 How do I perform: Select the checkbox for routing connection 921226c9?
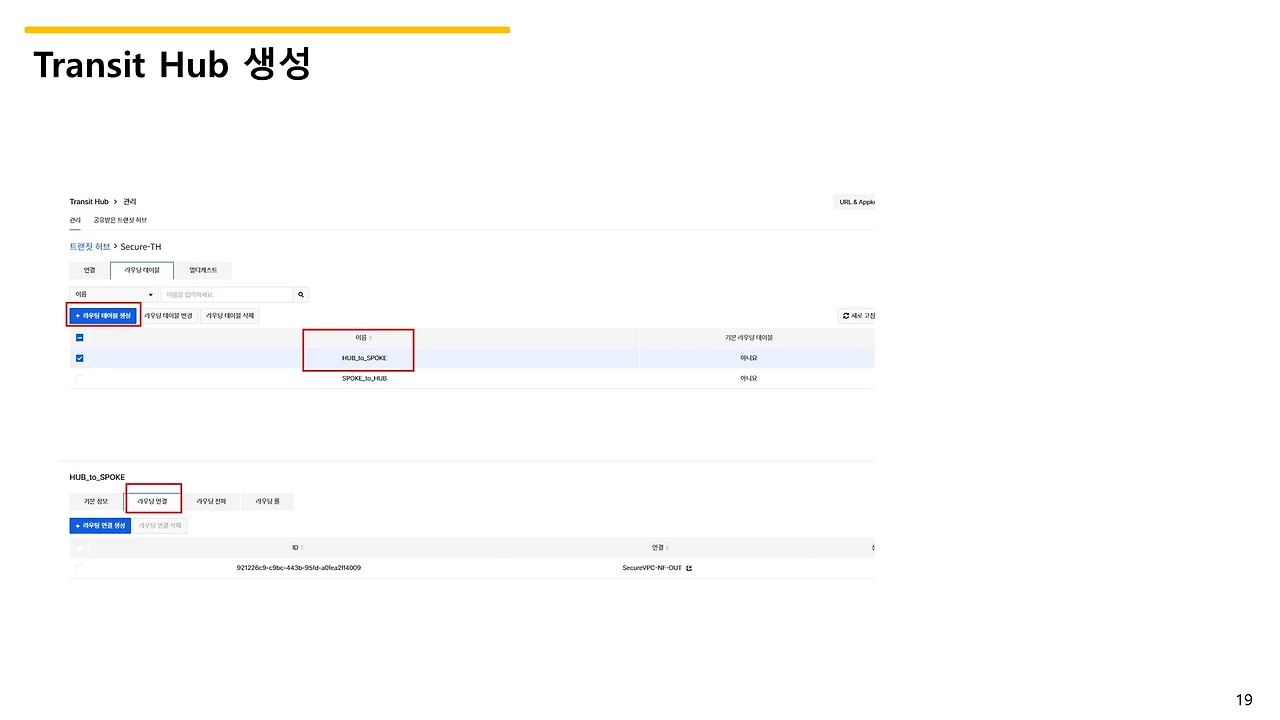[x=79, y=567]
